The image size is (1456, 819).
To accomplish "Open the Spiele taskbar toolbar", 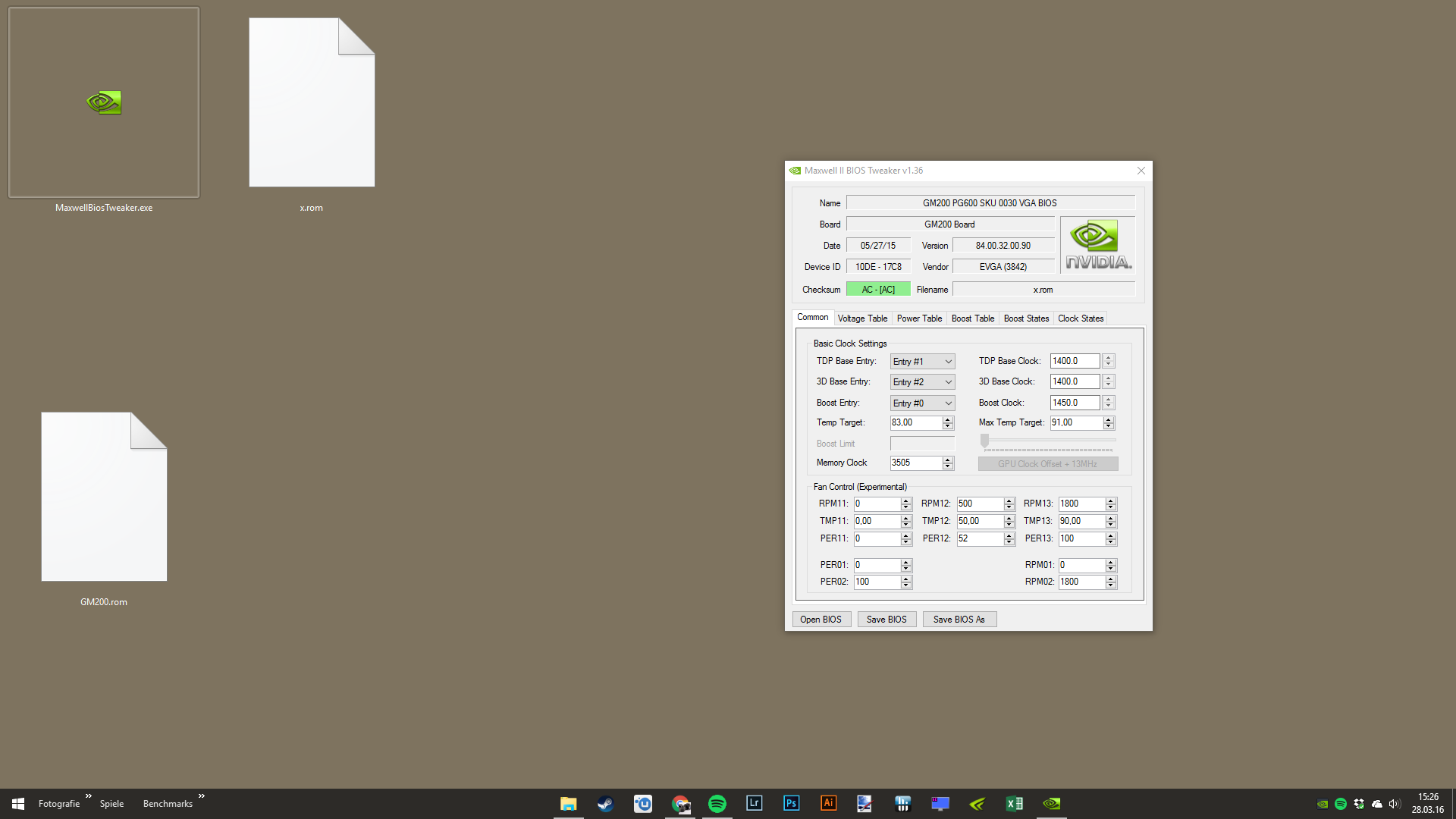I will [x=111, y=804].
